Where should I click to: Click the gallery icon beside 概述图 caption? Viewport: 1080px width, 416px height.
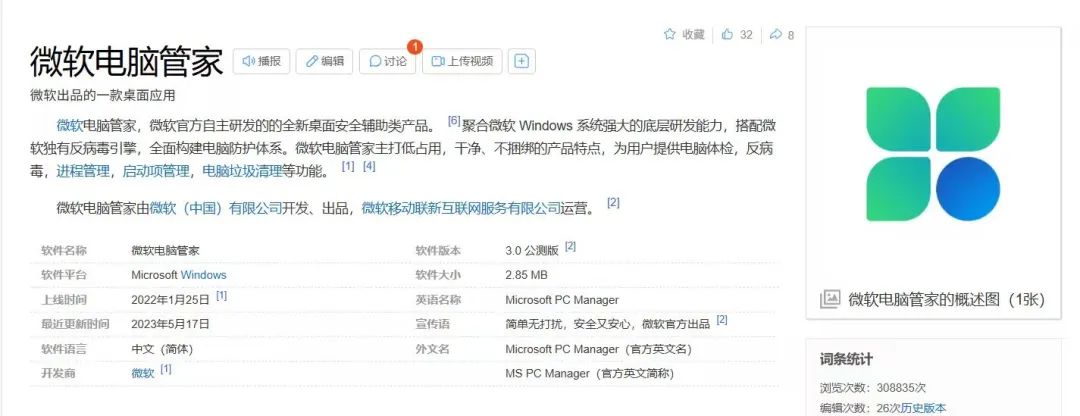[830, 299]
